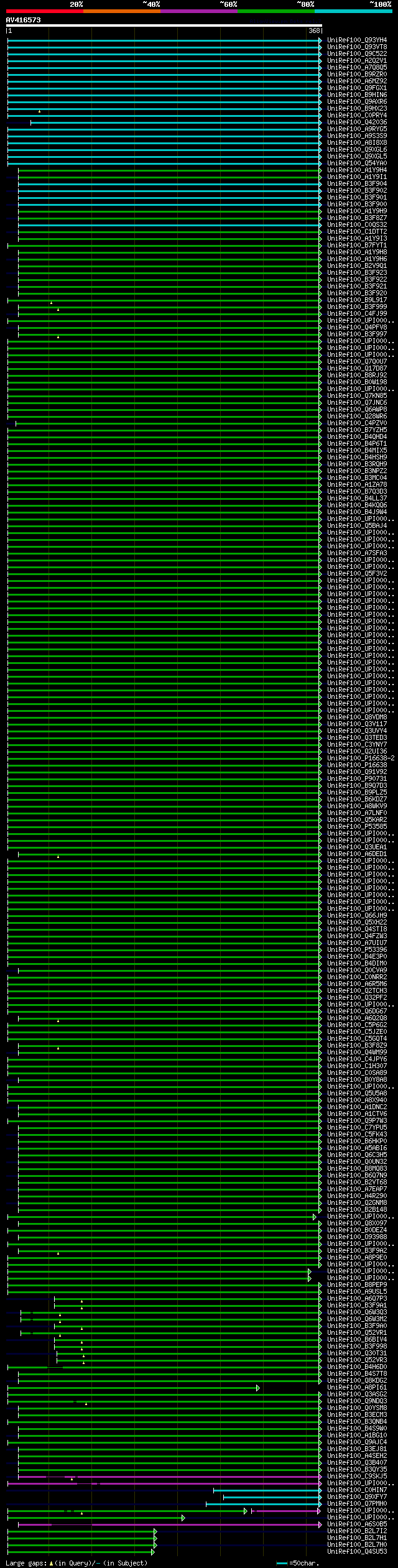Select hit label UniRef100_C0NRR2
The height and width of the screenshot is (1568, 398).
(357, 977)
